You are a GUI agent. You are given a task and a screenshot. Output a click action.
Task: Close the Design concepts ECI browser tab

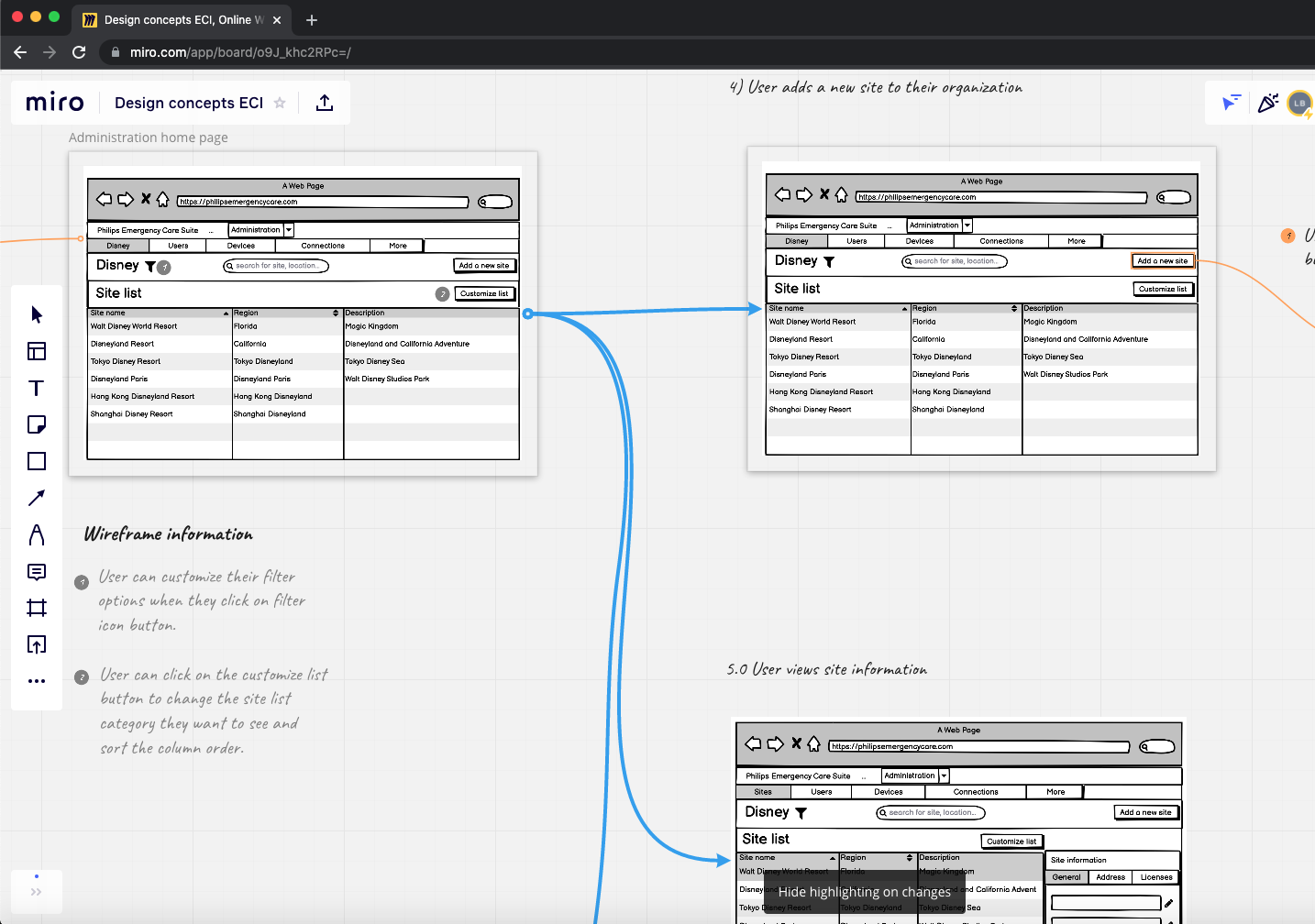[277, 19]
